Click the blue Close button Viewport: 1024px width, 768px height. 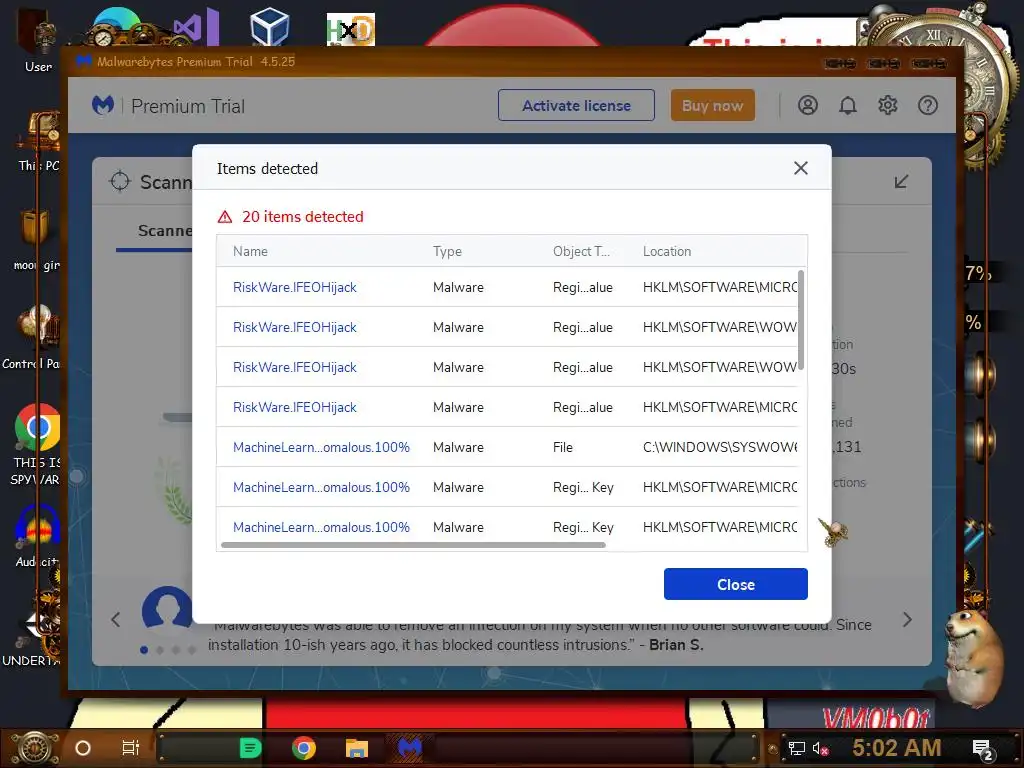(735, 584)
